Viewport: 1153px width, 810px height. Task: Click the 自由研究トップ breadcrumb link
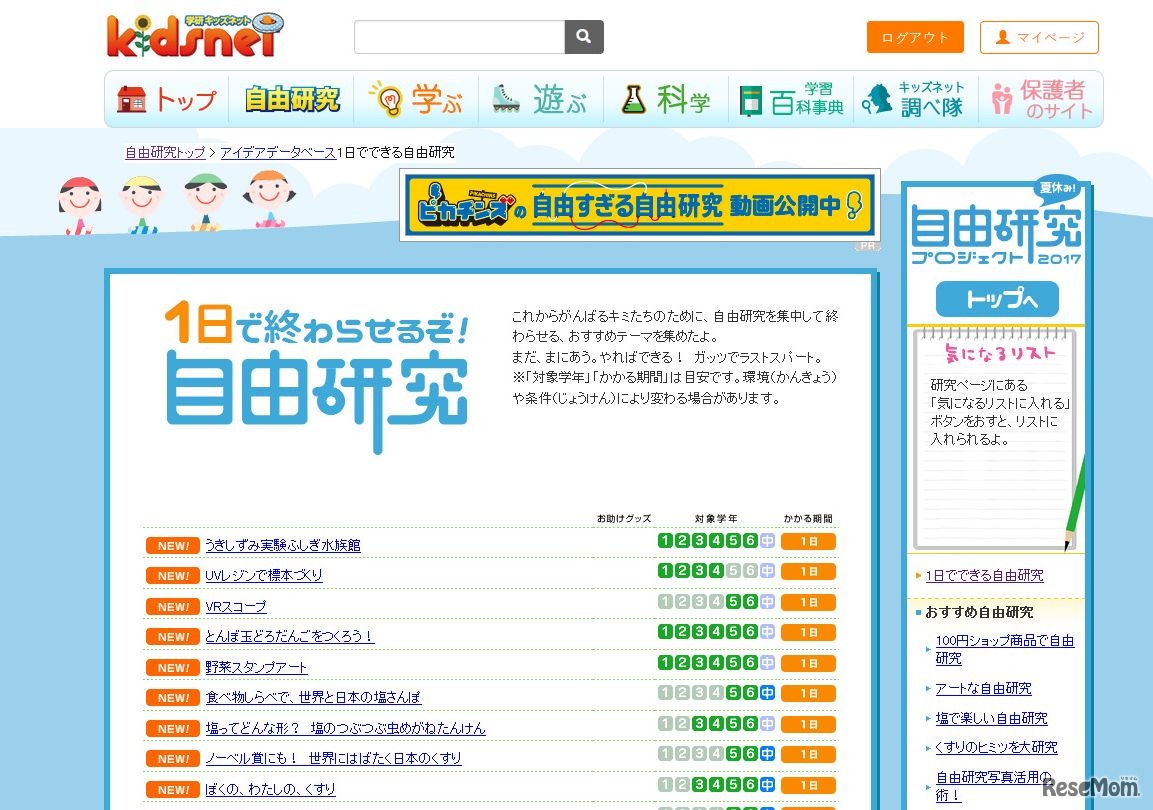[x=165, y=153]
